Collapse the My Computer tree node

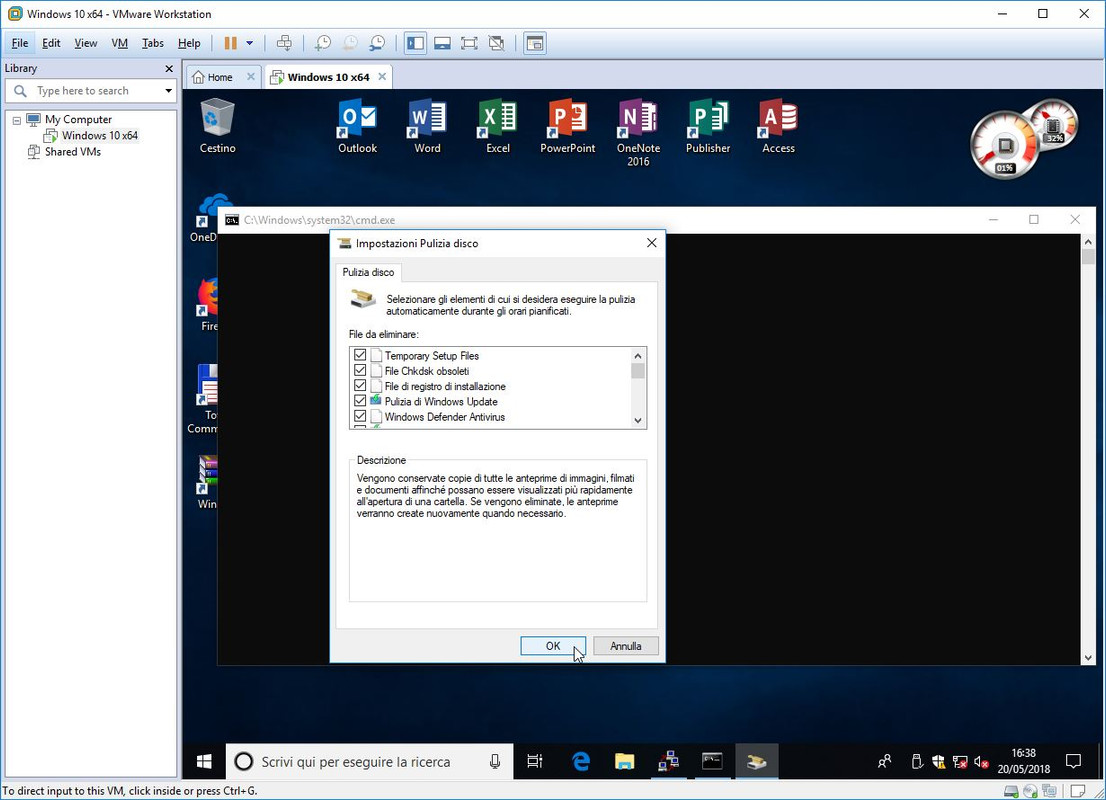17,120
